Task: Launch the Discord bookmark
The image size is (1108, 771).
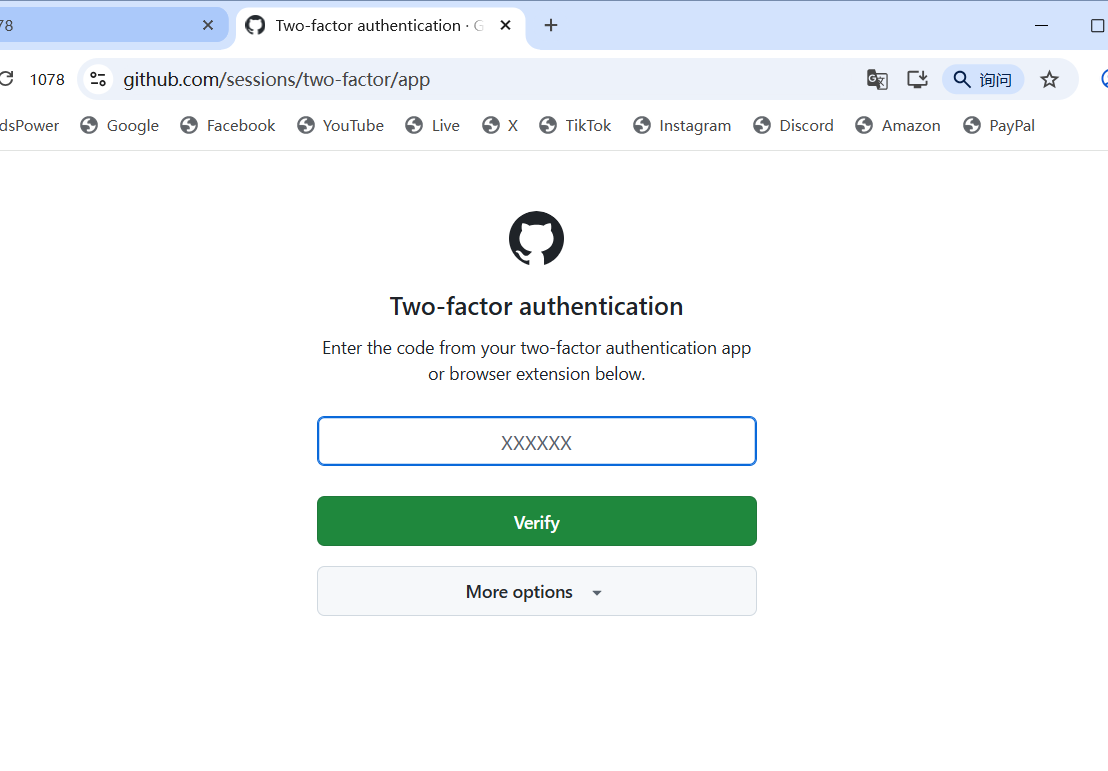Action: 793,125
